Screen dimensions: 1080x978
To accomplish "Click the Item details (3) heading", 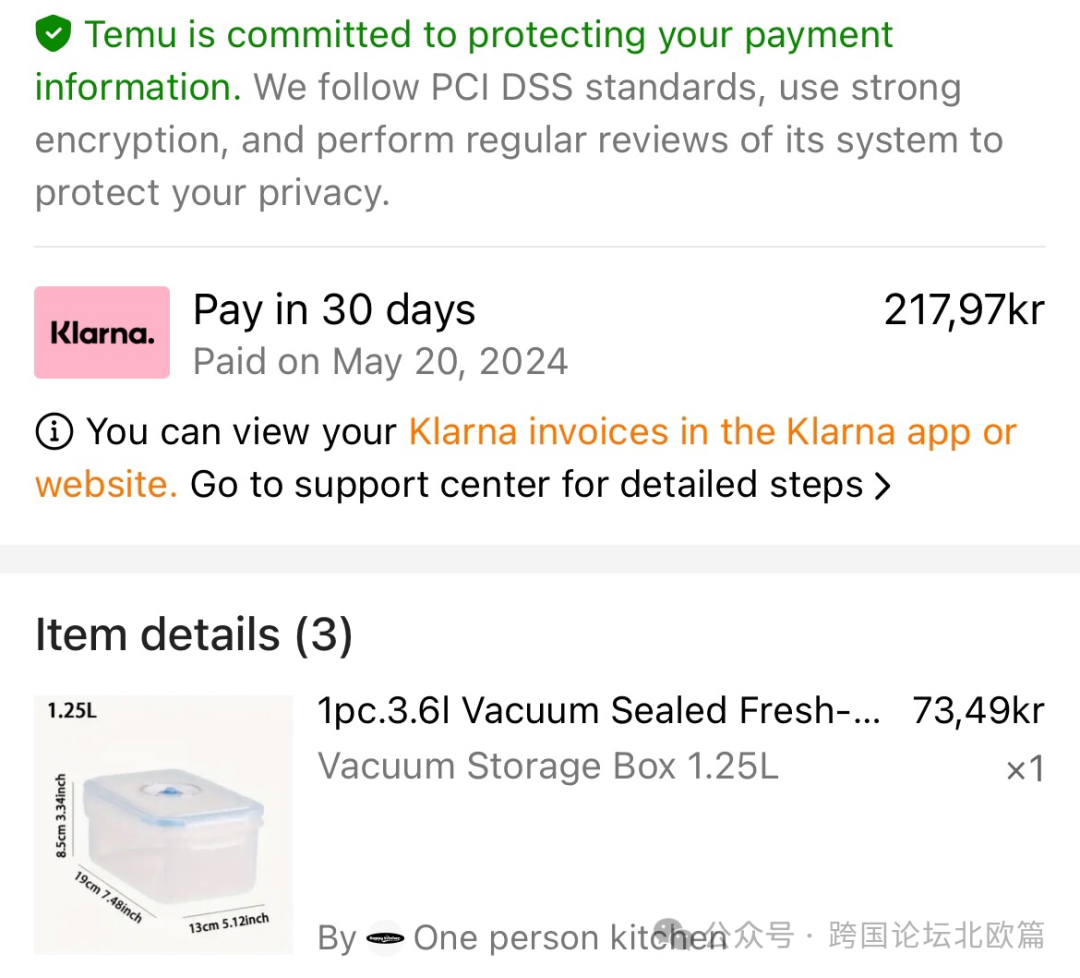I will 194,634.
